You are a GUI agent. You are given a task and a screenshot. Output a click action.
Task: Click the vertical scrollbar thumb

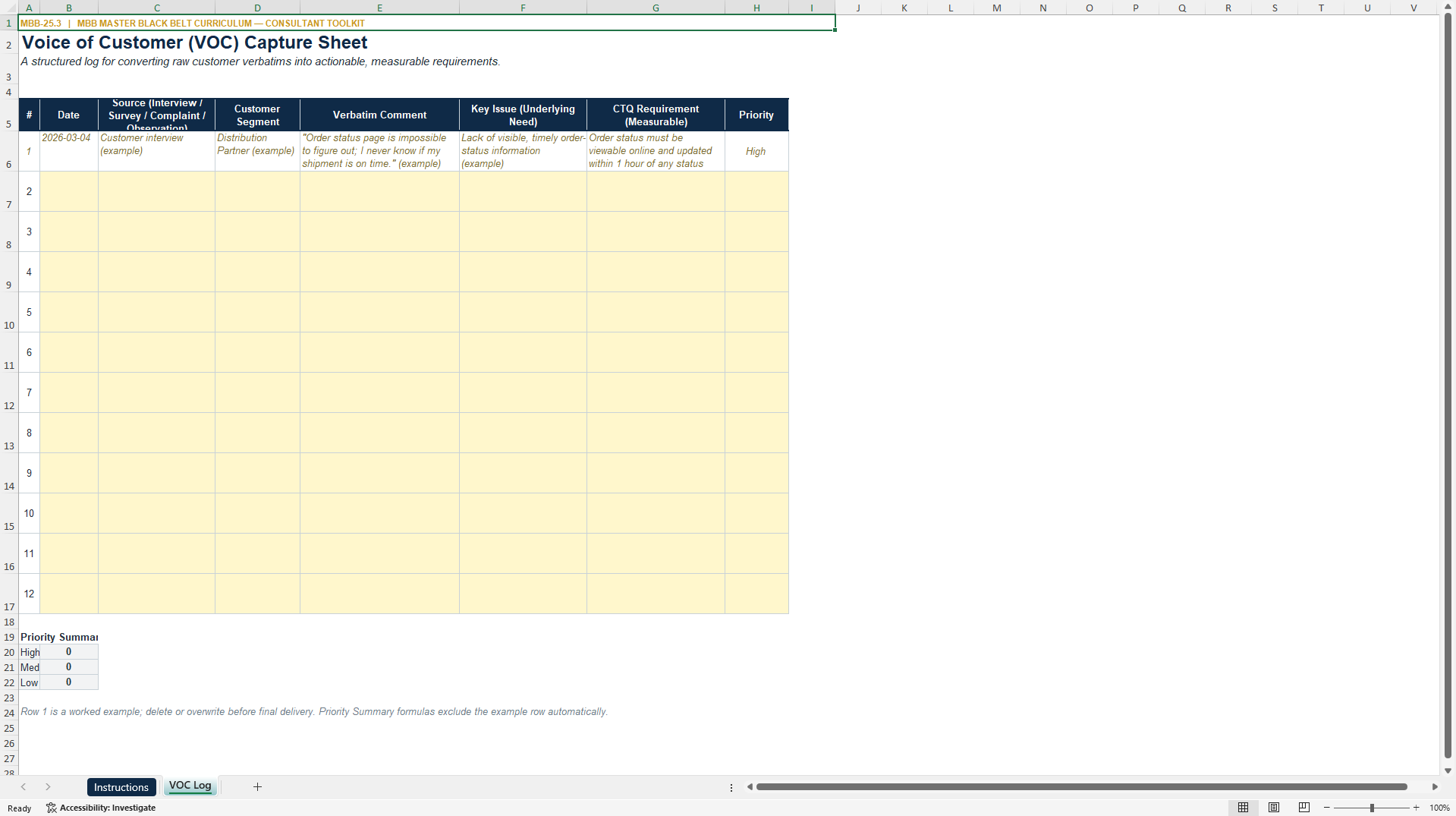pos(1448,385)
